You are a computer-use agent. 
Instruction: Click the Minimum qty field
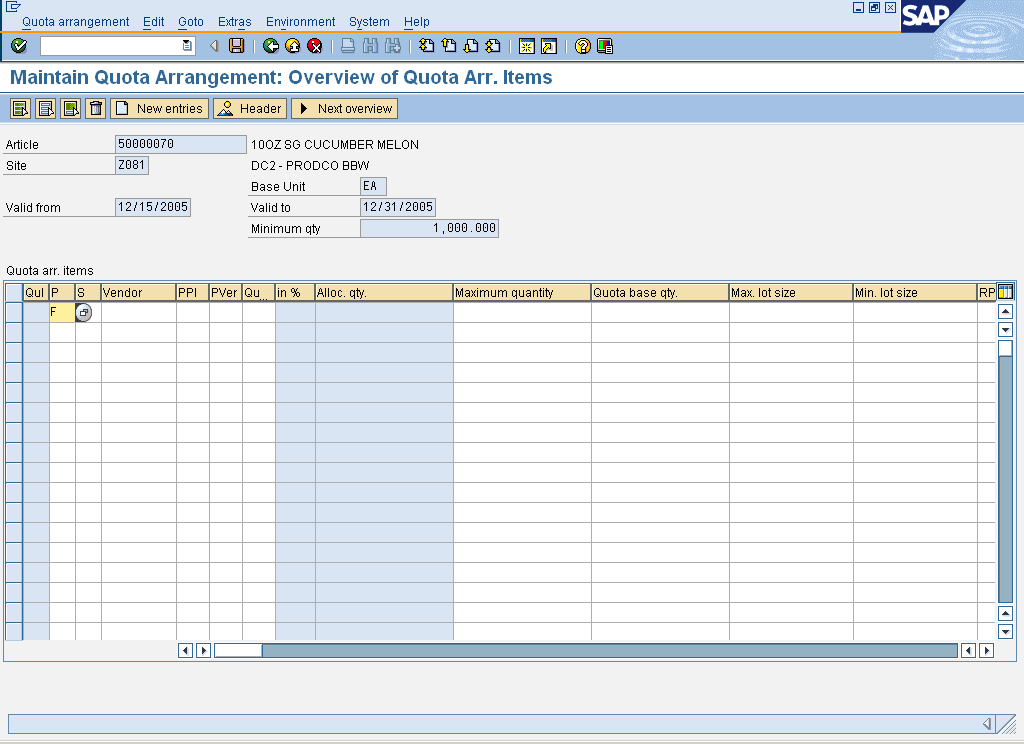(429, 228)
